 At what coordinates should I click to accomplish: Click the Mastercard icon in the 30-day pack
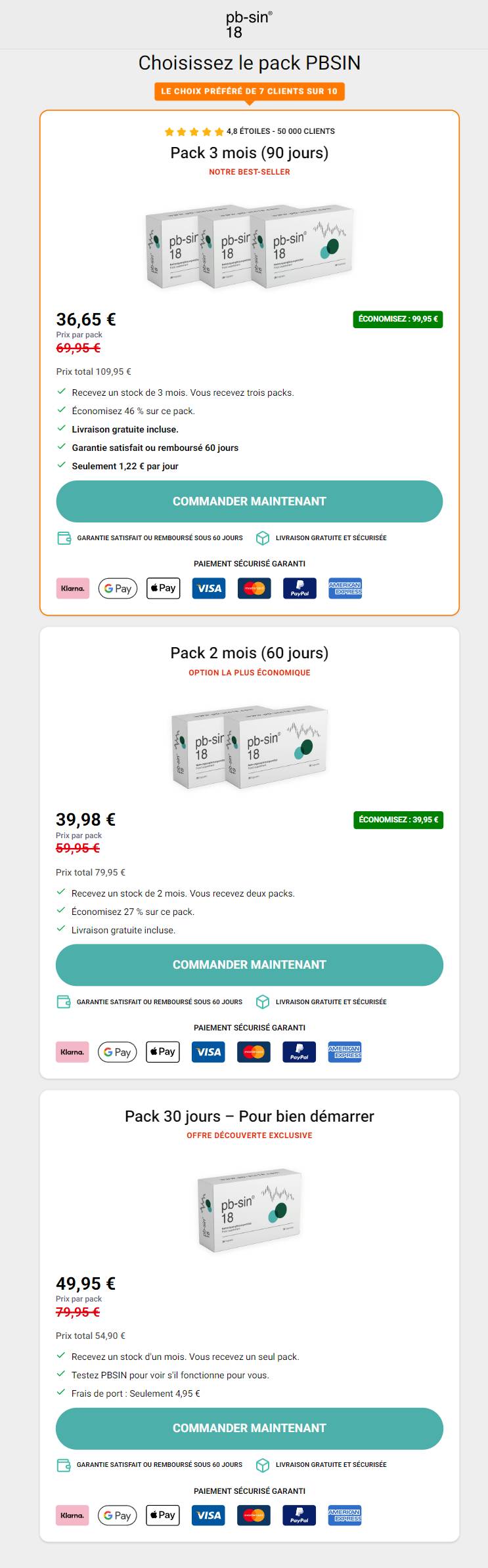point(254,1515)
